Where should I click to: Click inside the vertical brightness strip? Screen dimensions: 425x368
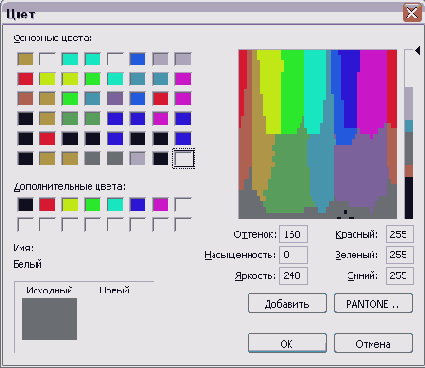tap(409, 134)
